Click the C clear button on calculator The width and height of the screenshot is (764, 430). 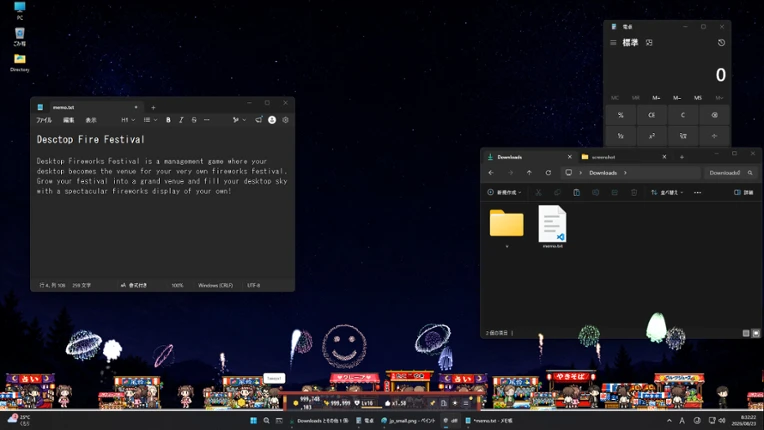[683, 115]
